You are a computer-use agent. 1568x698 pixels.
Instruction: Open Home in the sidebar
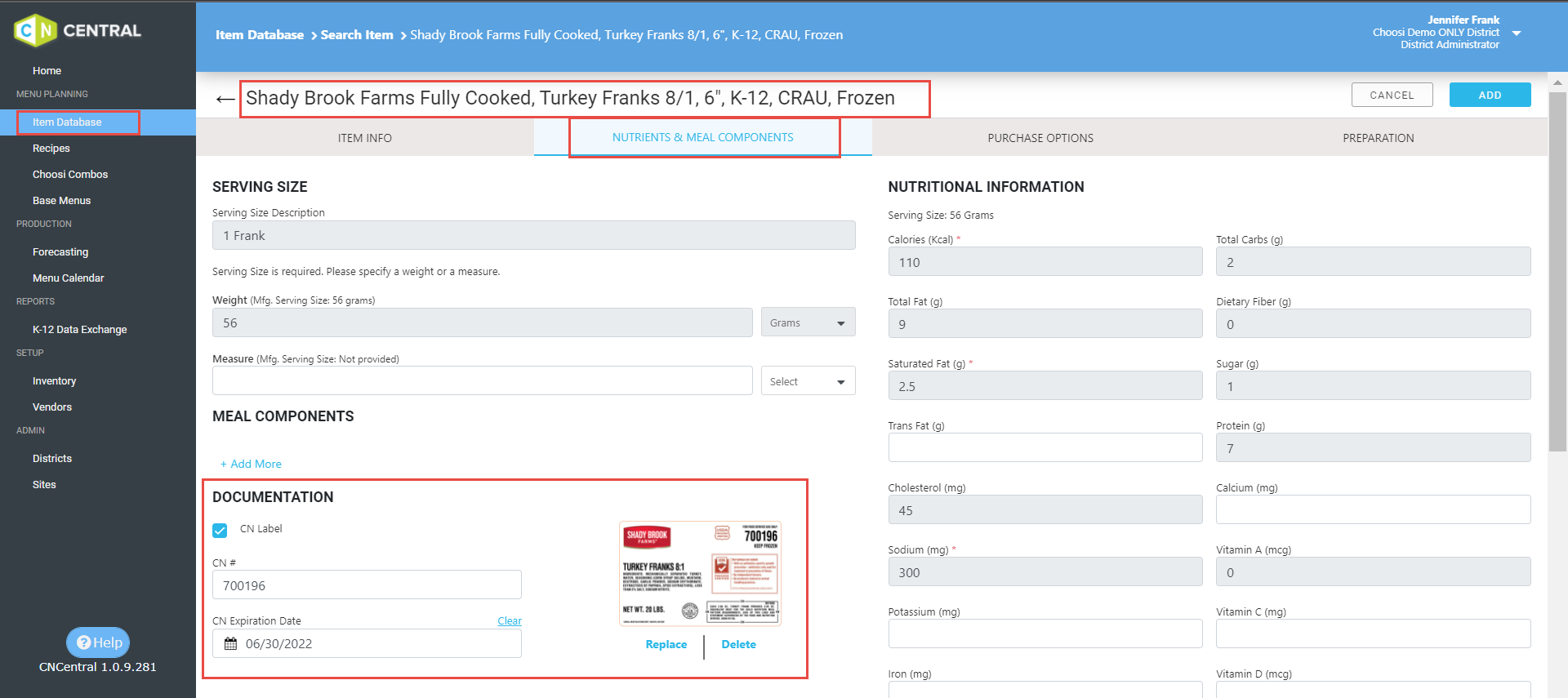pyautogui.click(x=47, y=71)
